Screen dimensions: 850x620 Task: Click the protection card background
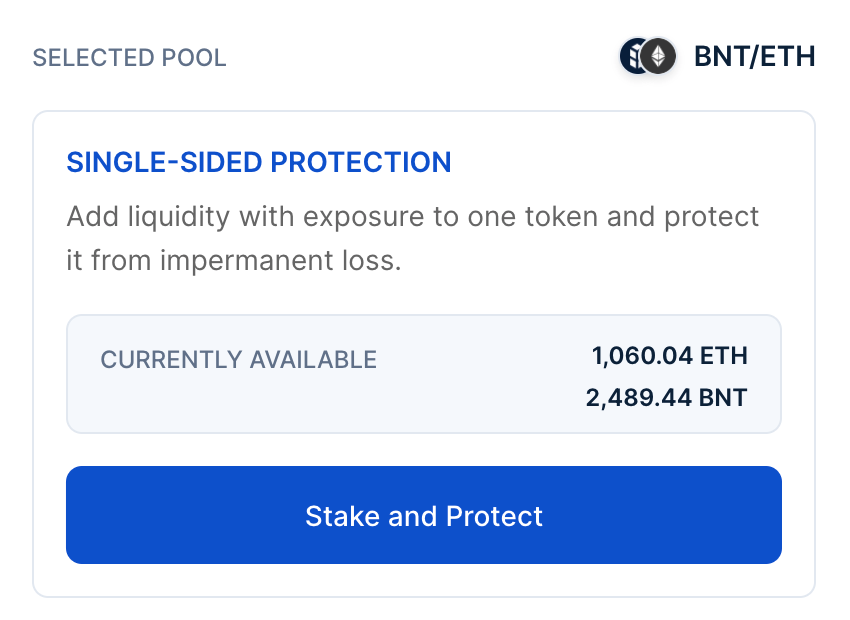[423, 290]
